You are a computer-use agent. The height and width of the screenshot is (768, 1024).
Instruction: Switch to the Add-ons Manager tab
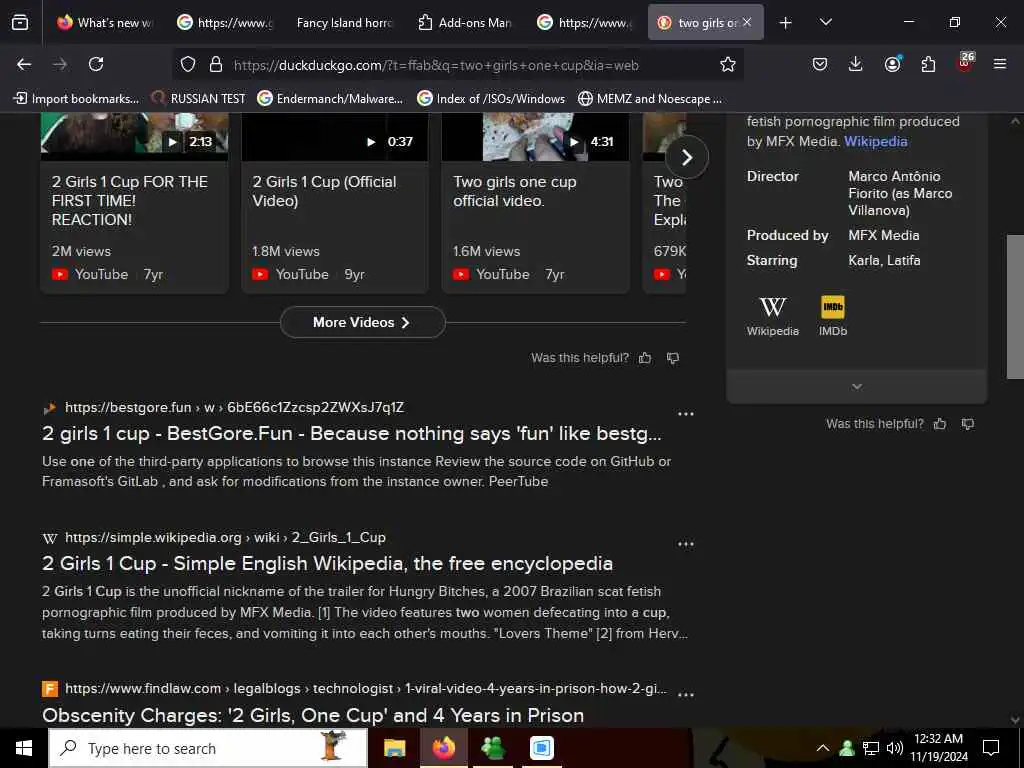point(465,23)
